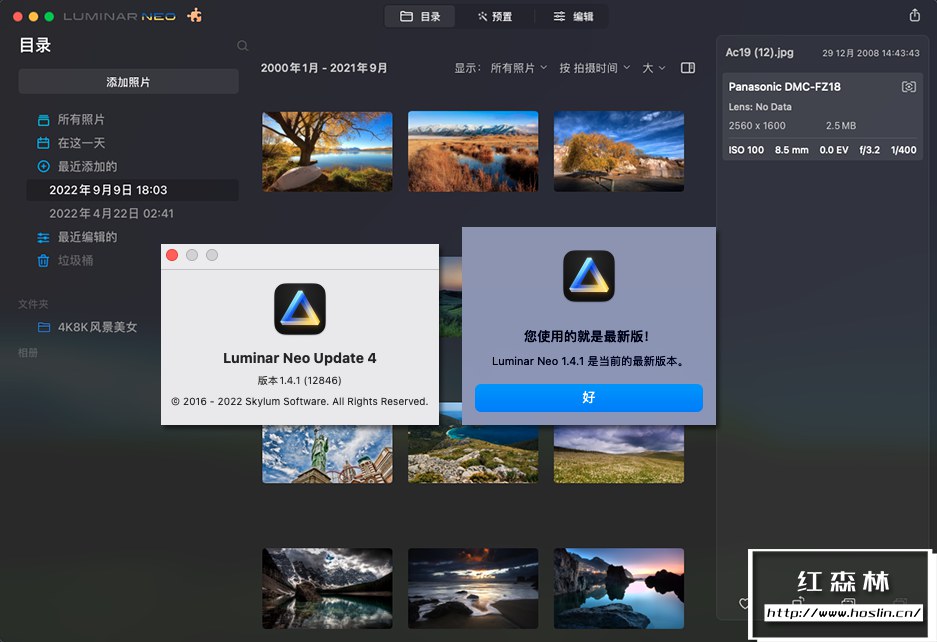Switch to the 编辑 edit tab

572,17
